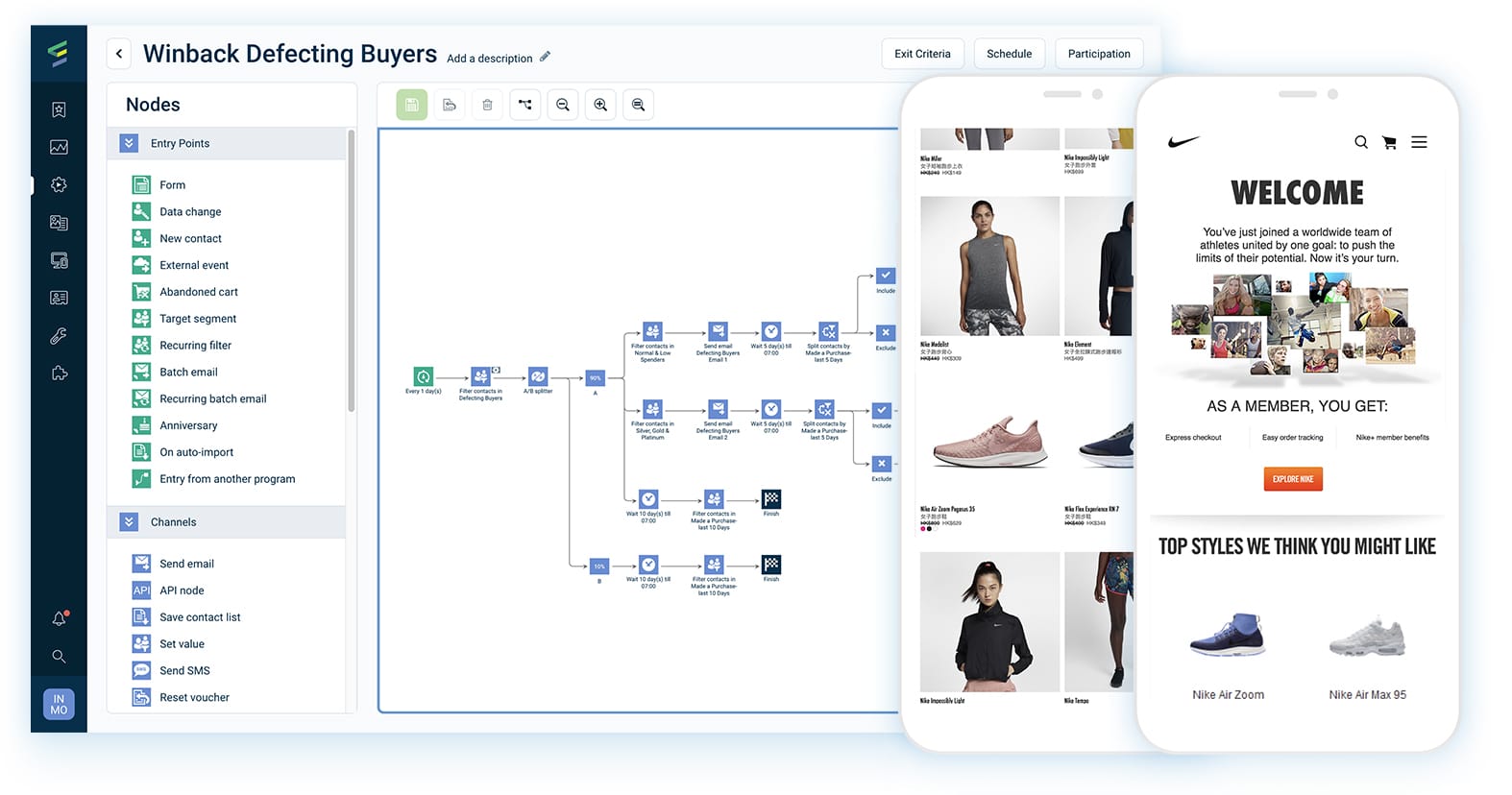Screen dimensions: 1512x795
Task: Select the A/B splitter node on canvas
Action: tap(538, 376)
